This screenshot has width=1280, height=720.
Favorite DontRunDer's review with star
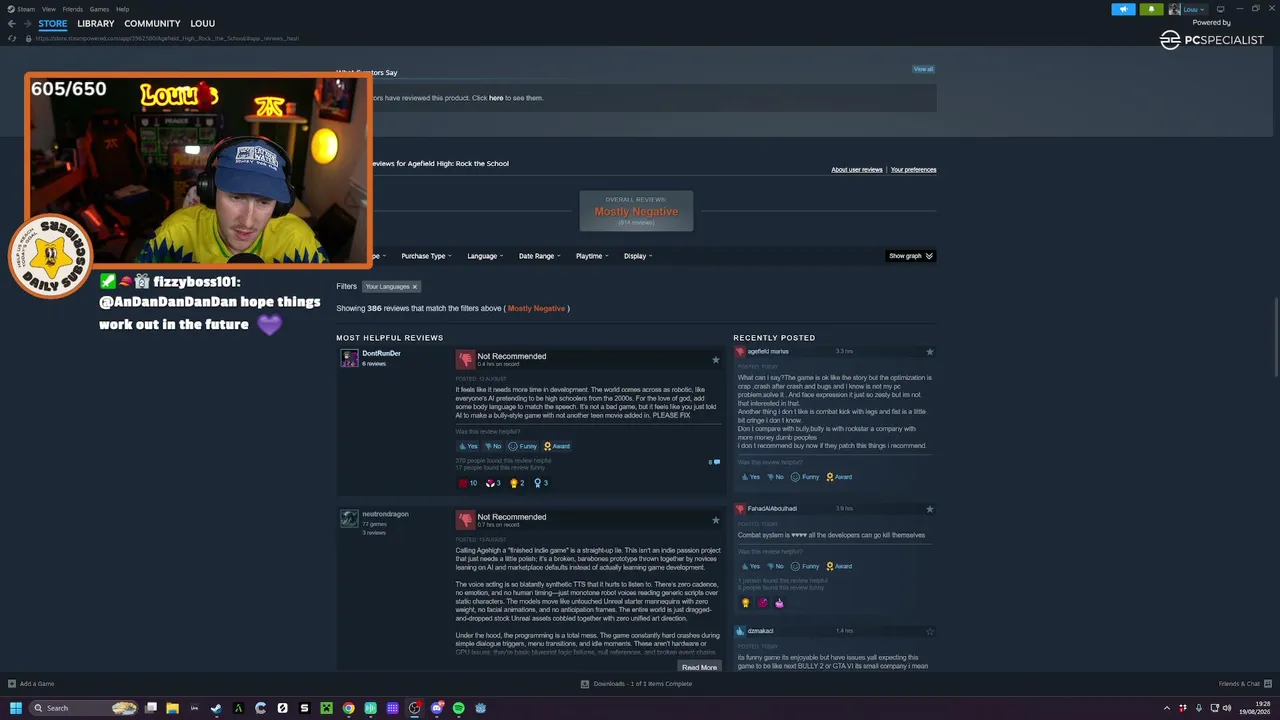click(715, 360)
